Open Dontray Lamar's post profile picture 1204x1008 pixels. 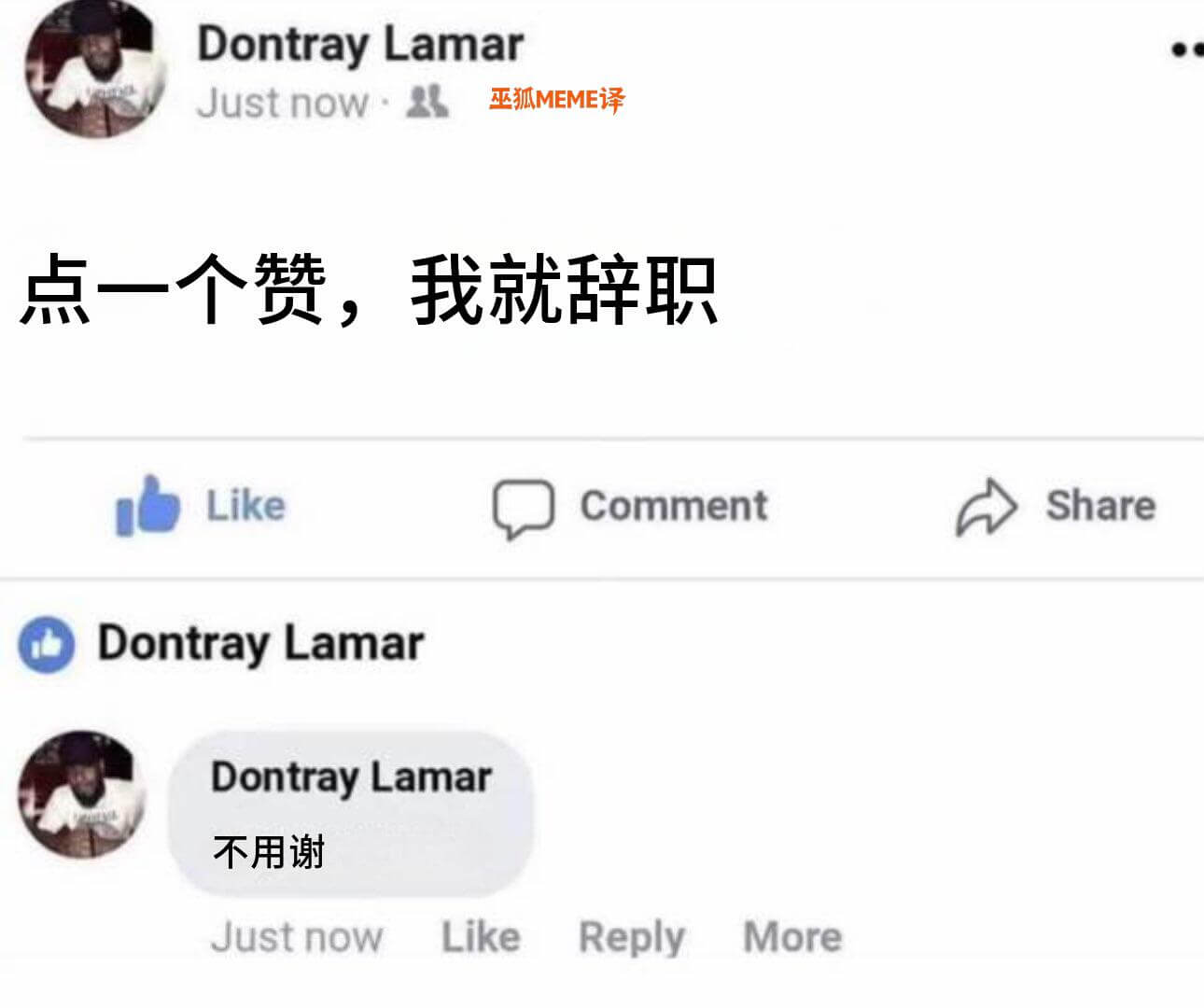point(94,70)
